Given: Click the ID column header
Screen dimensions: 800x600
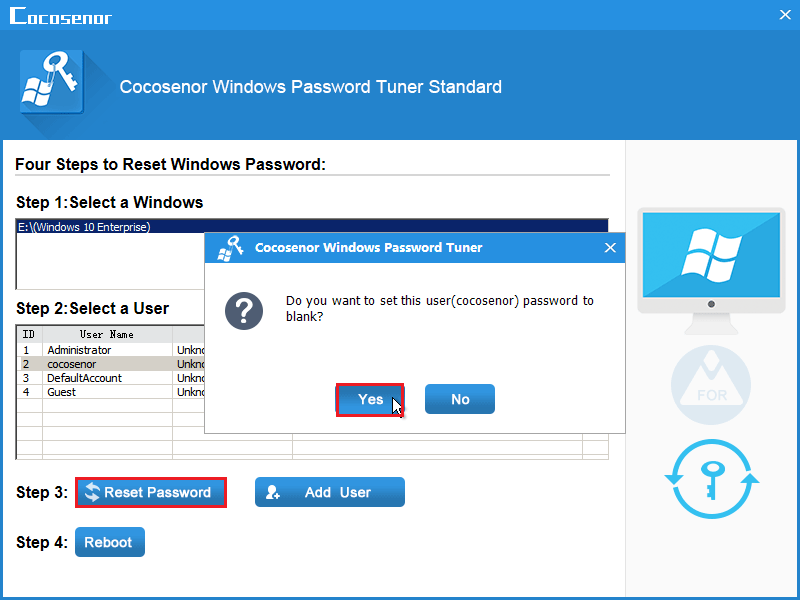Looking at the screenshot, I should click(30, 334).
